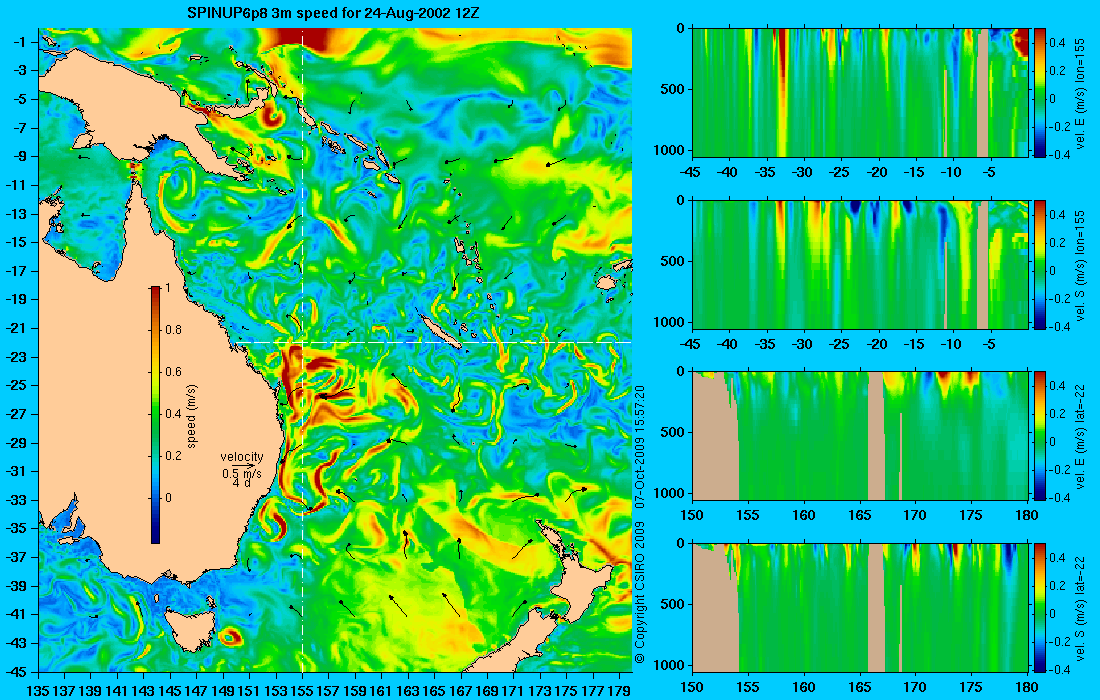Click colorbar of 'vel. S (m/s) lon=155' panel
The height and width of the screenshot is (700, 1100).
(x=1040, y=264)
